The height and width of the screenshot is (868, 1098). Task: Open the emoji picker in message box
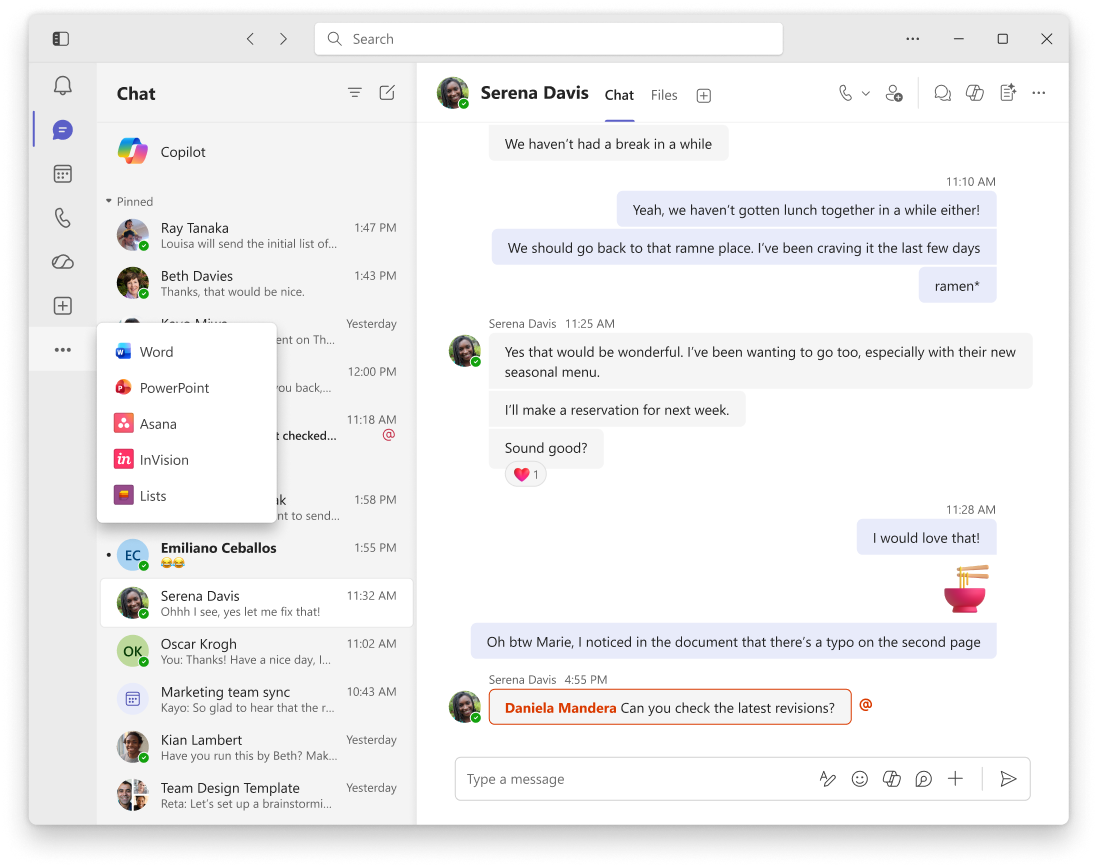click(859, 778)
